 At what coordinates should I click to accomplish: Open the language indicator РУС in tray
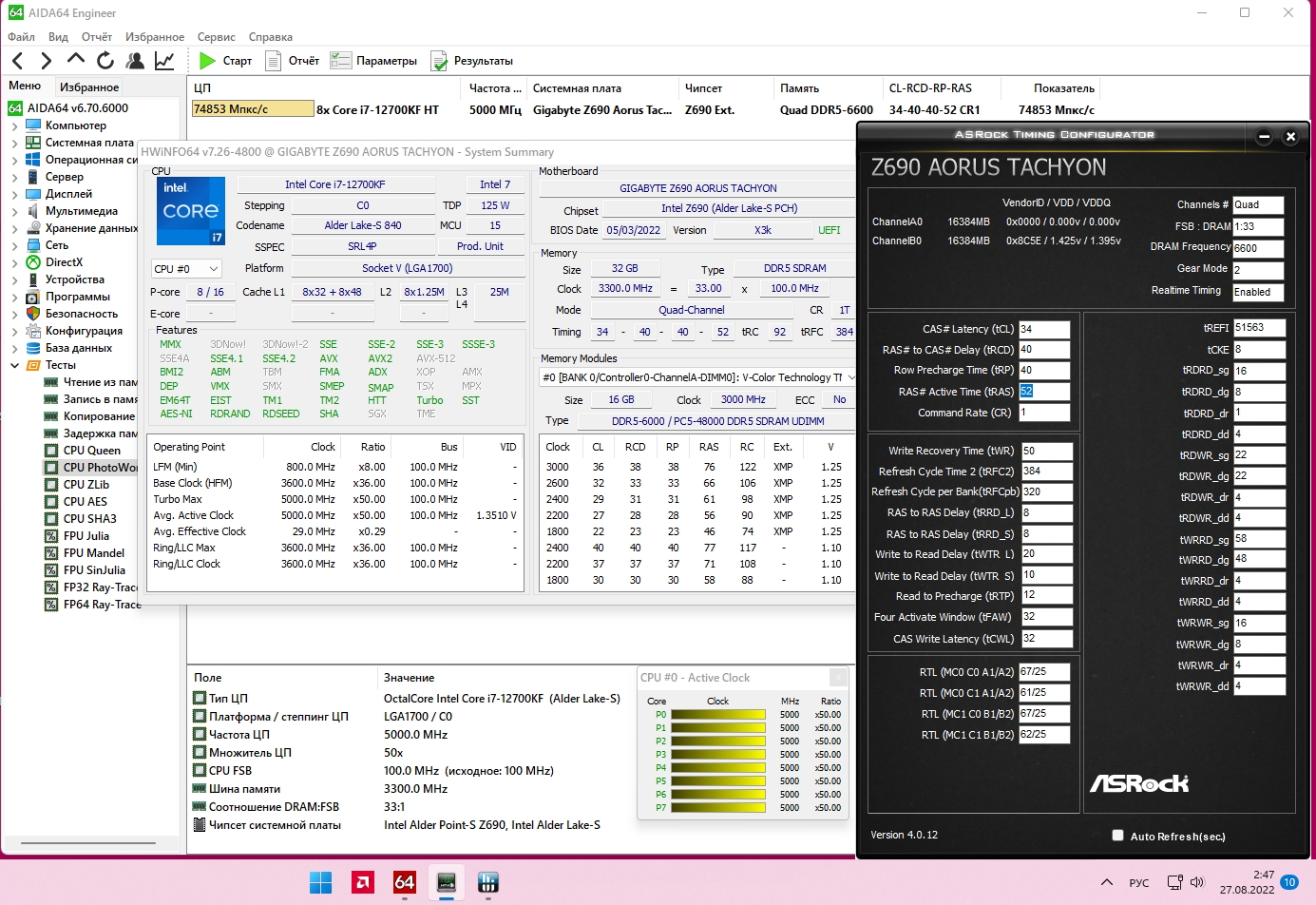[x=1139, y=882]
